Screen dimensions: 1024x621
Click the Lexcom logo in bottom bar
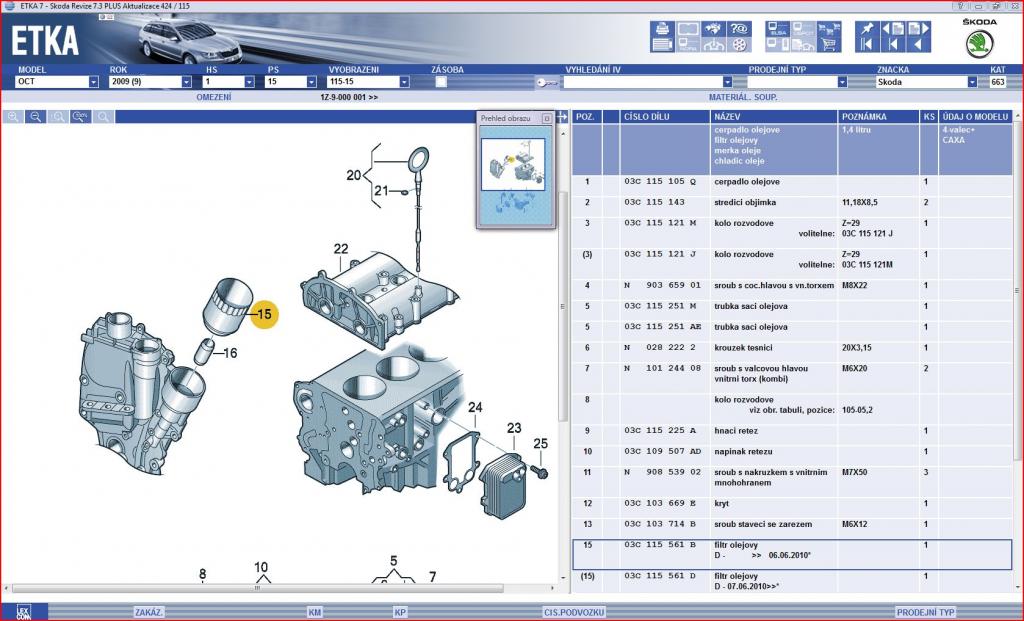coord(24,612)
